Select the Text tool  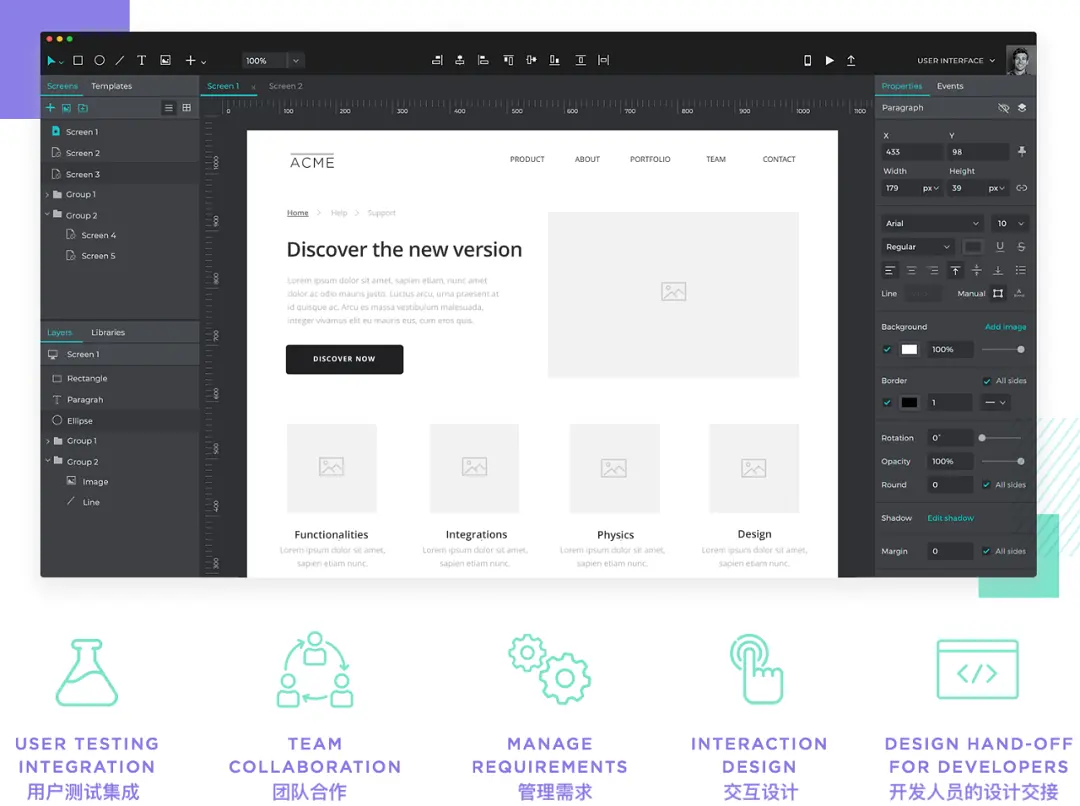(141, 61)
